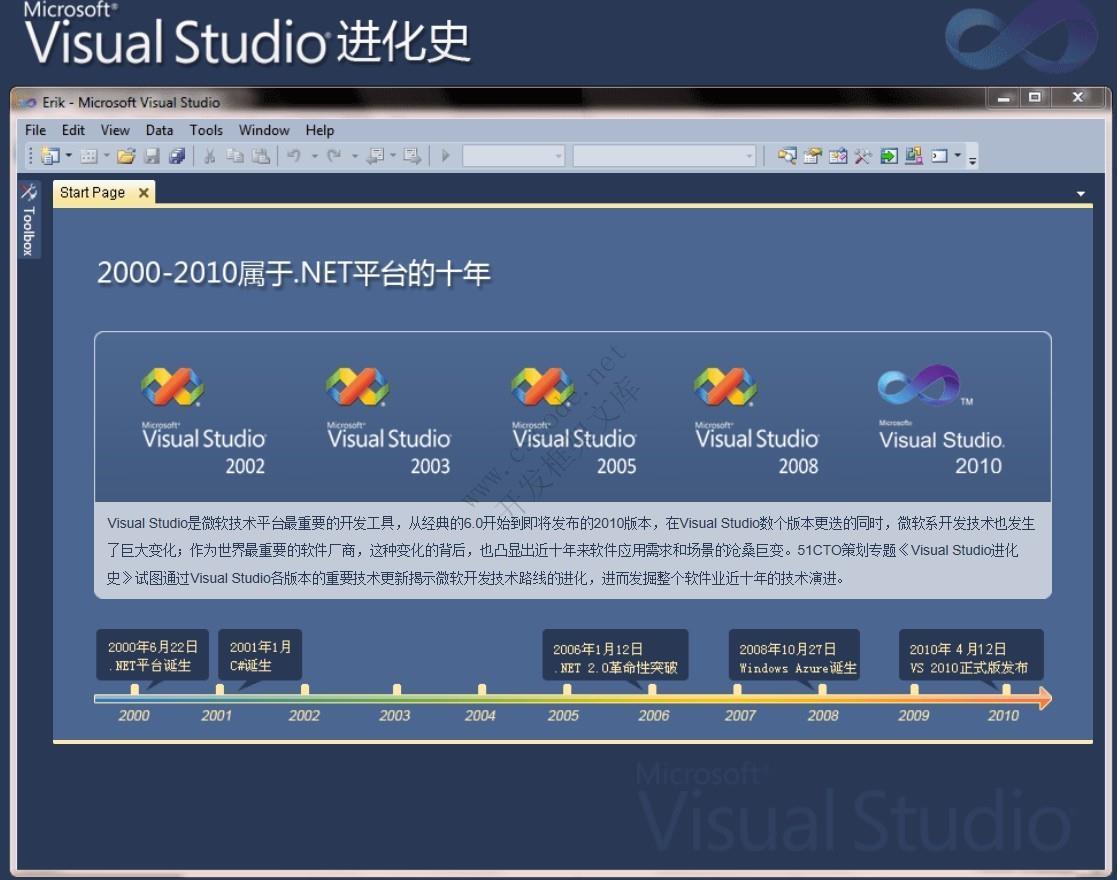Cut selection using the scissors icon

(x=210, y=156)
